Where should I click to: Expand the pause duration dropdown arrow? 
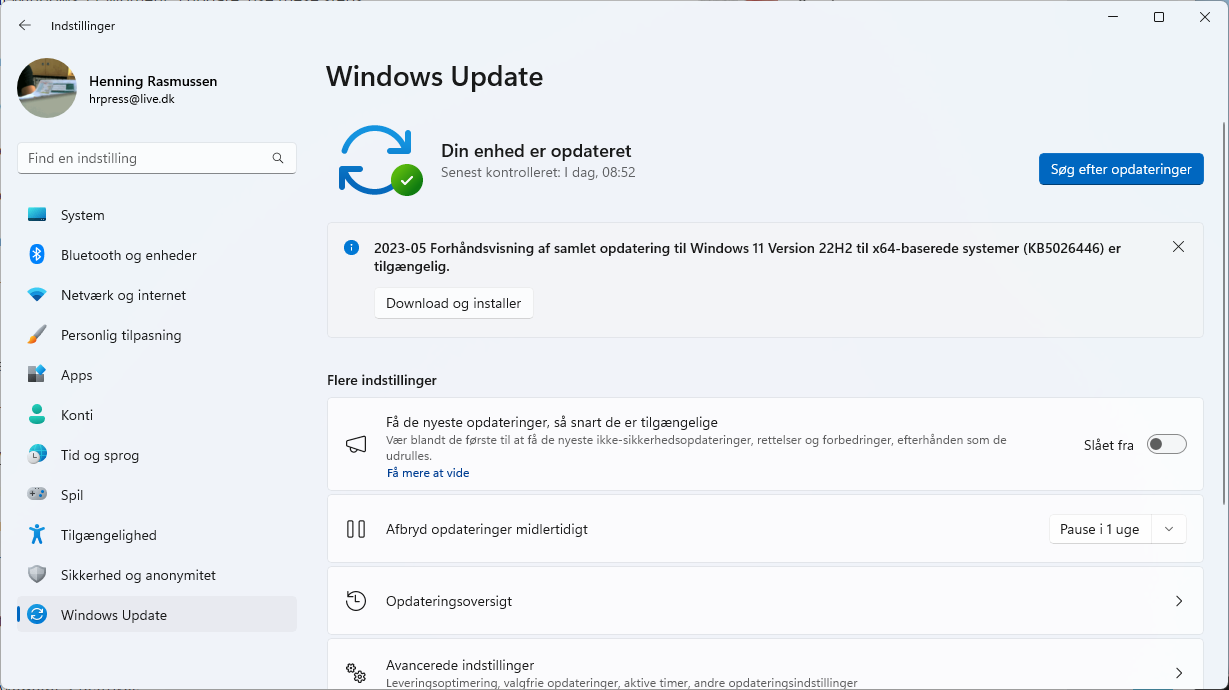tap(1168, 529)
